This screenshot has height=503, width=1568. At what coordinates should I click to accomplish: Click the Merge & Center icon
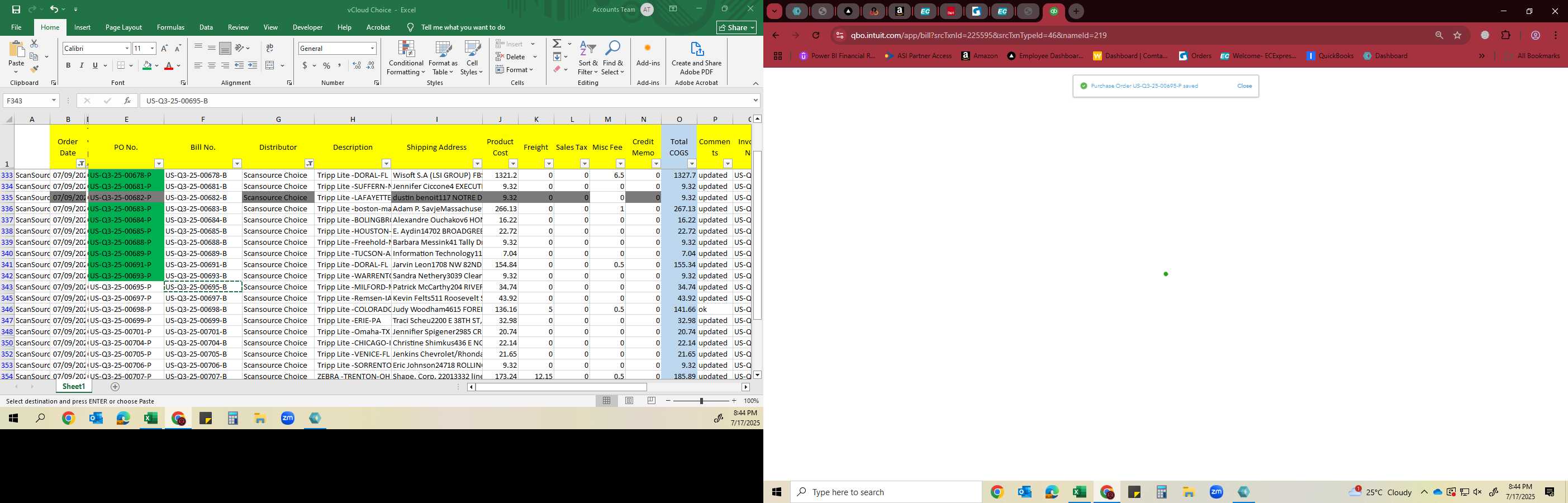click(x=270, y=66)
